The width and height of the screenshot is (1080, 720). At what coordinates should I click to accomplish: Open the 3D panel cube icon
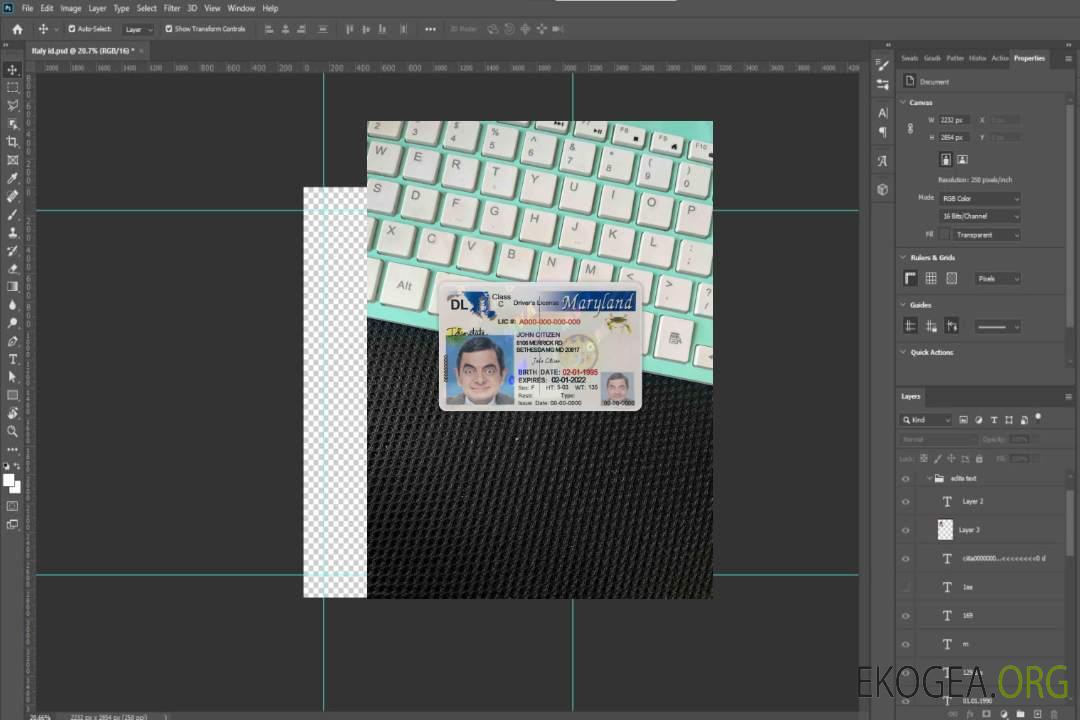point(882,189)
